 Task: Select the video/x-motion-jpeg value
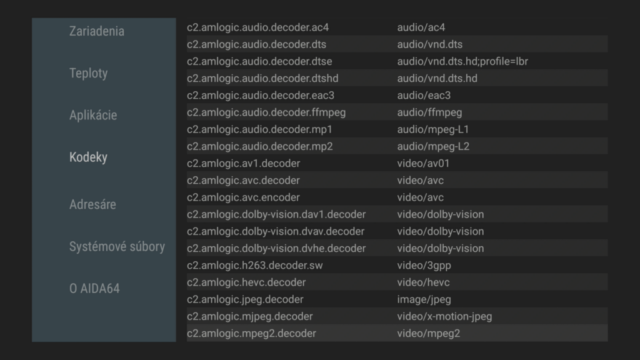tap(444, 316)
